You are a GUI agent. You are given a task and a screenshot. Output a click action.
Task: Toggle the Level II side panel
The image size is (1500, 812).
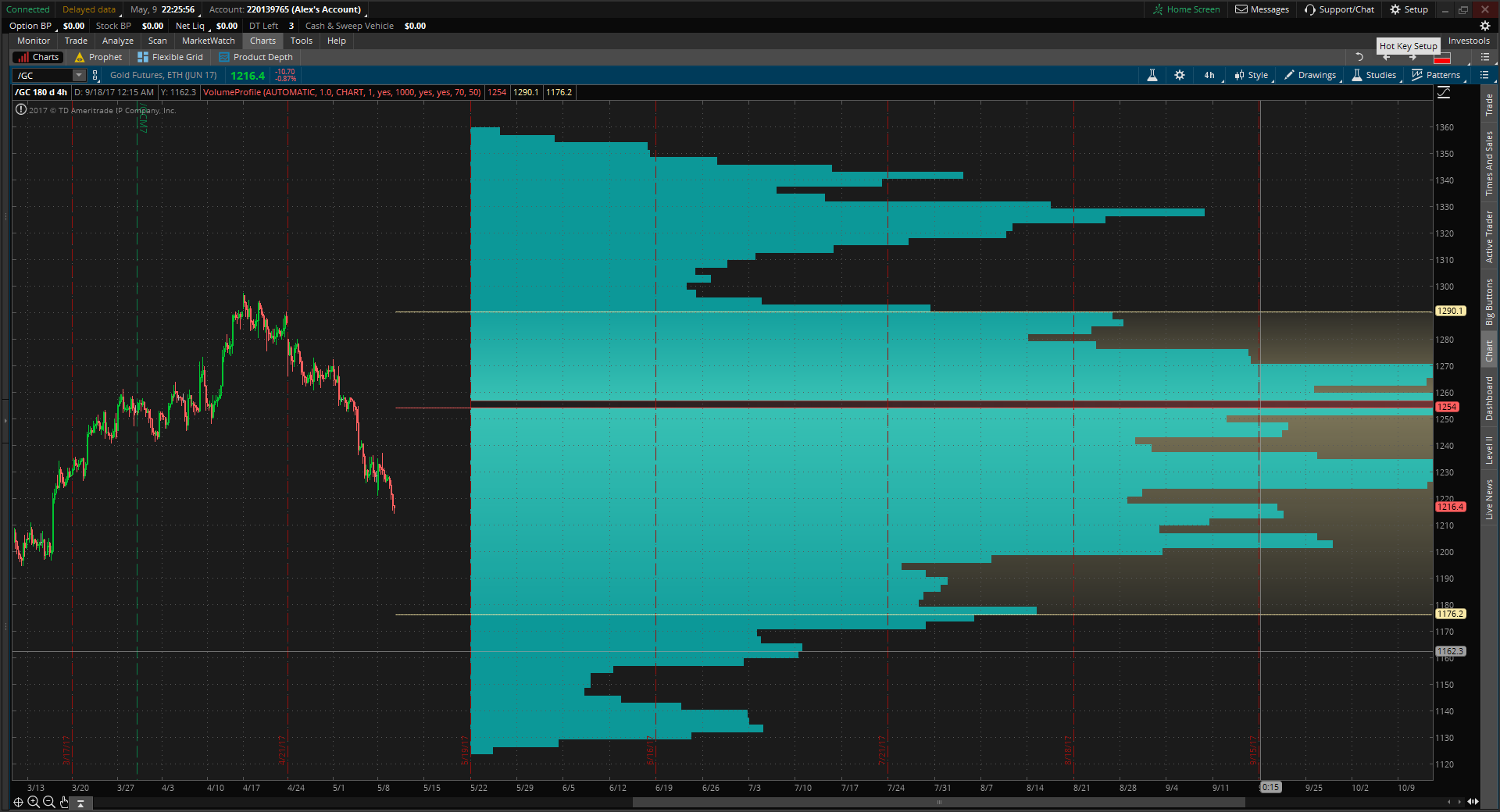(1489, 451)
